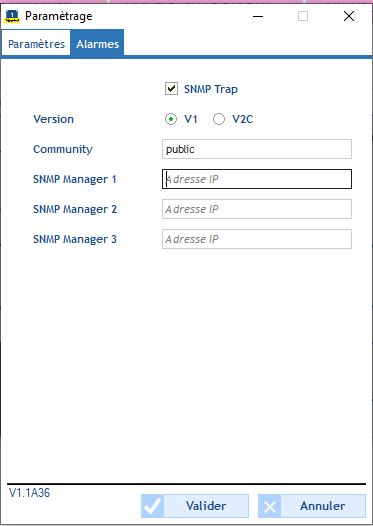The height and width of the screenshot is (526, 373).
Task: Select the V1 version radio button
Action: coord(171,119)
